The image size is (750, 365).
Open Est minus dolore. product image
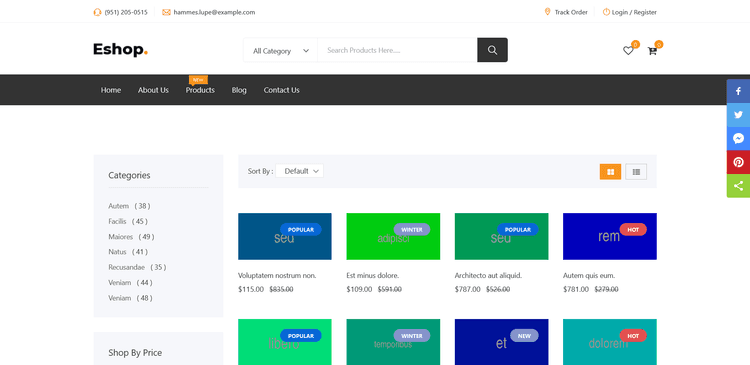[x=393, y=236]
